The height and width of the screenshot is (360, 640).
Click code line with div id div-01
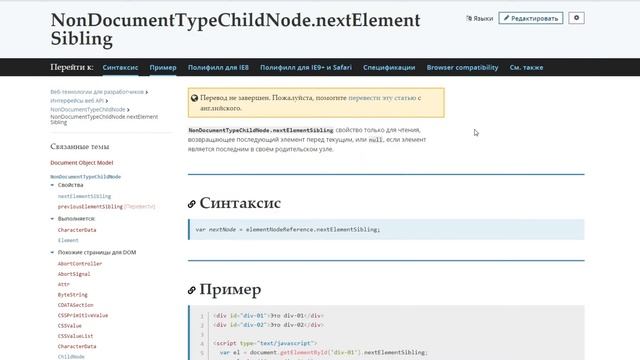click(268, 316)
